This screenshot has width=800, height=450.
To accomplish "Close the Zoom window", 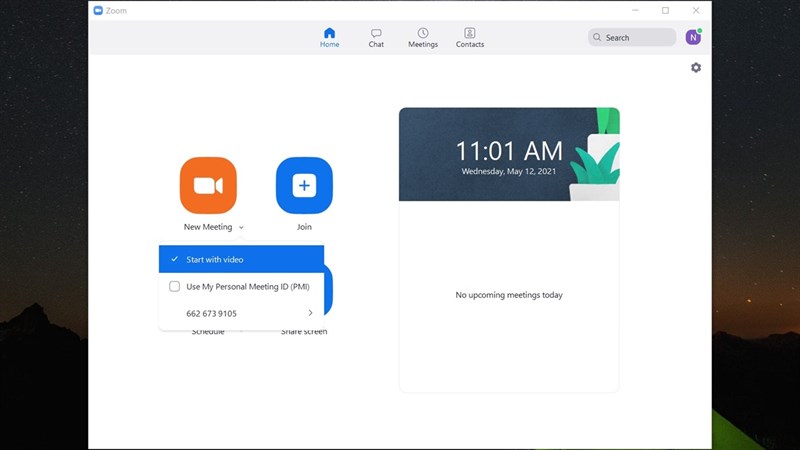I will 696,10.
